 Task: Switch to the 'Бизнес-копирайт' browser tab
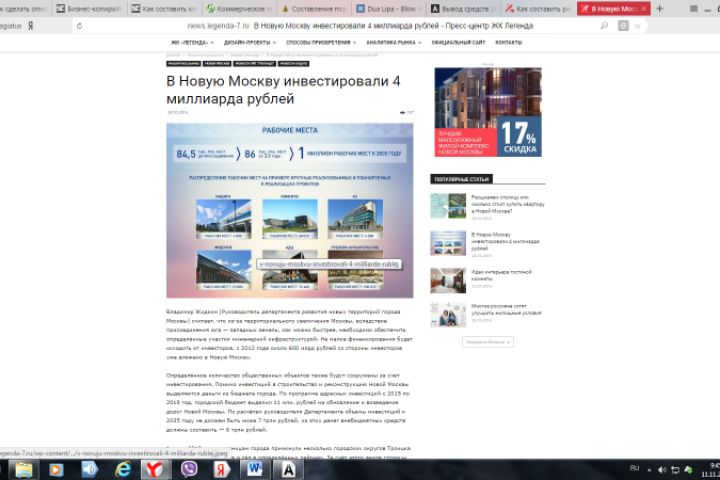point(88,9)
